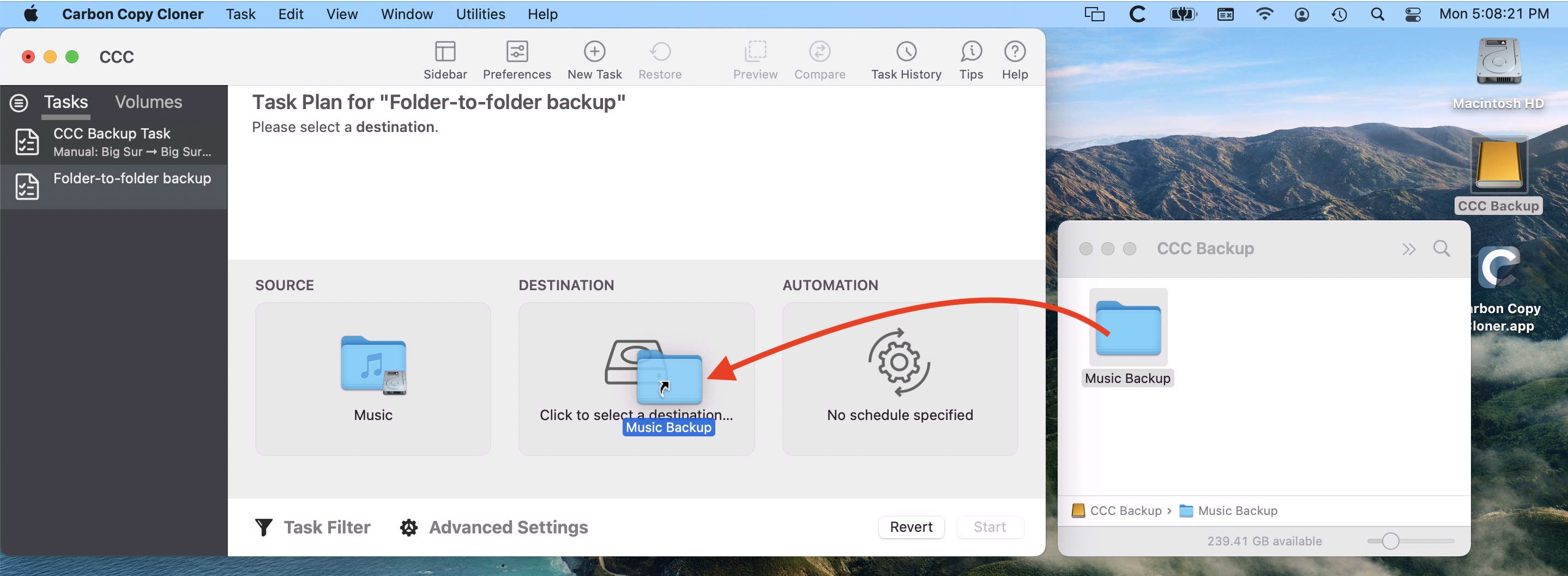Click the user account menu bar icon
1568x576 pixels.
coord(1301,14)
